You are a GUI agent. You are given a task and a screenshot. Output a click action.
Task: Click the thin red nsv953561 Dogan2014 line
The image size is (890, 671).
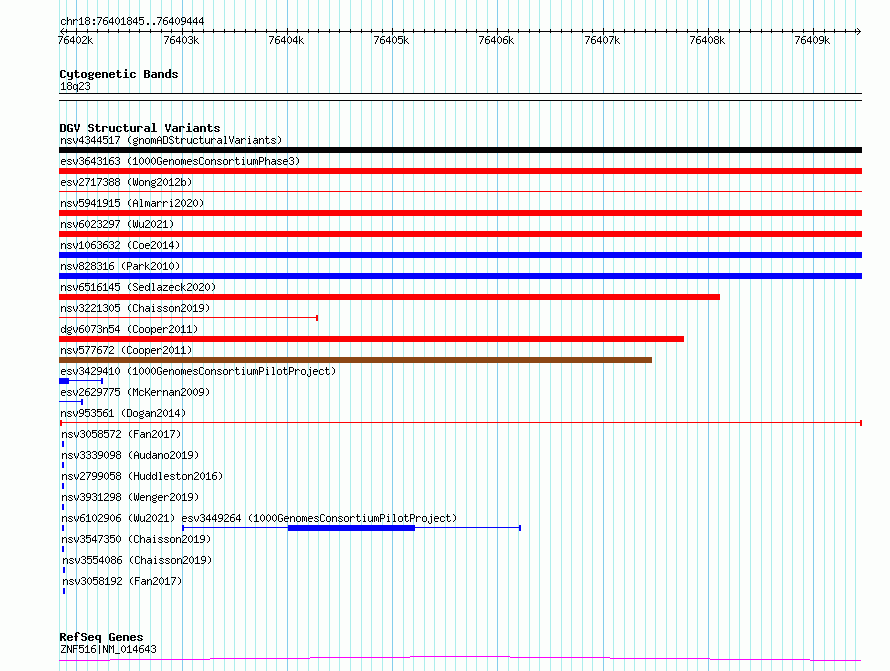coord(461,423)
